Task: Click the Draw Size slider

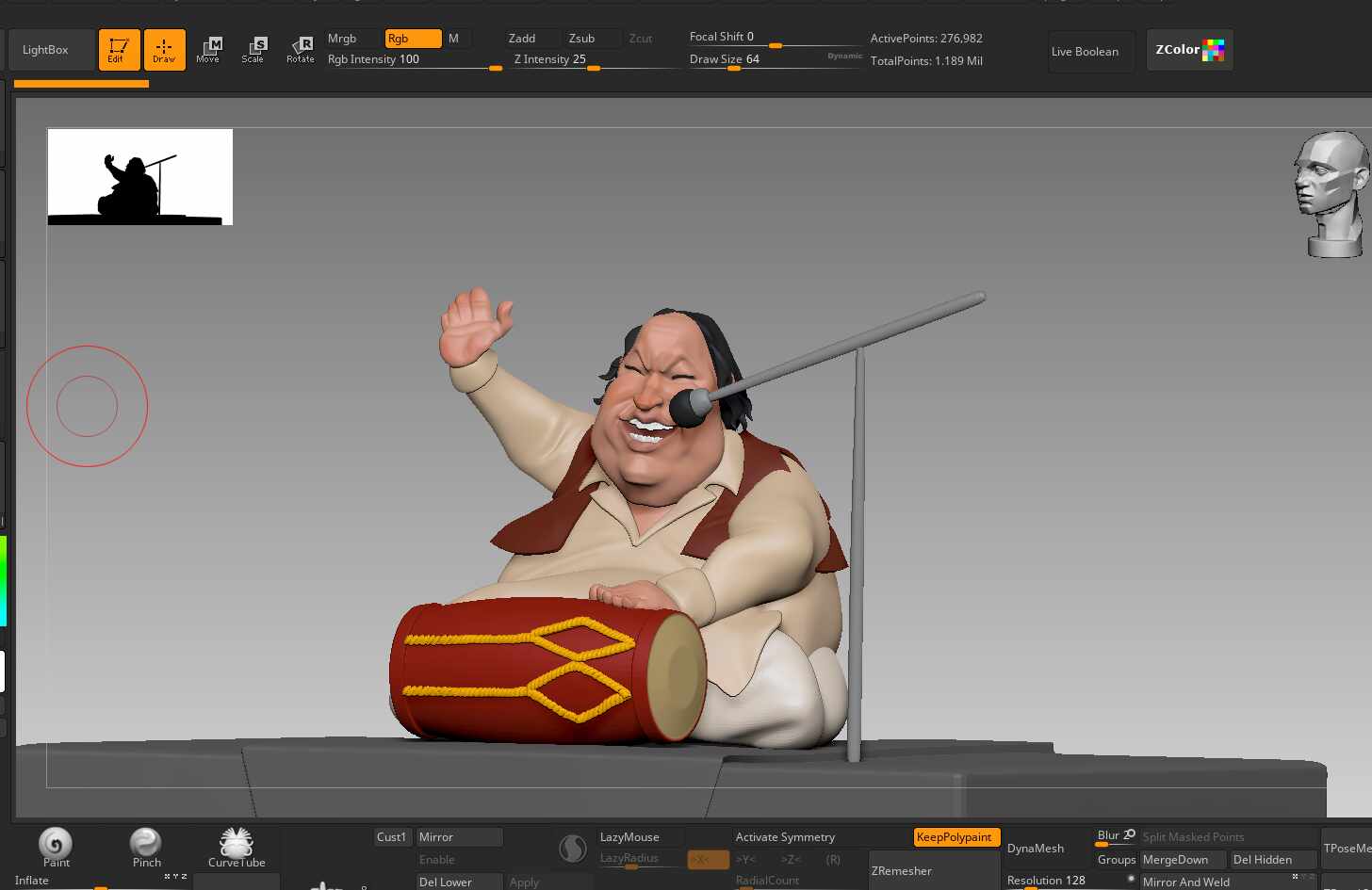Action: [x=775, y=60]
